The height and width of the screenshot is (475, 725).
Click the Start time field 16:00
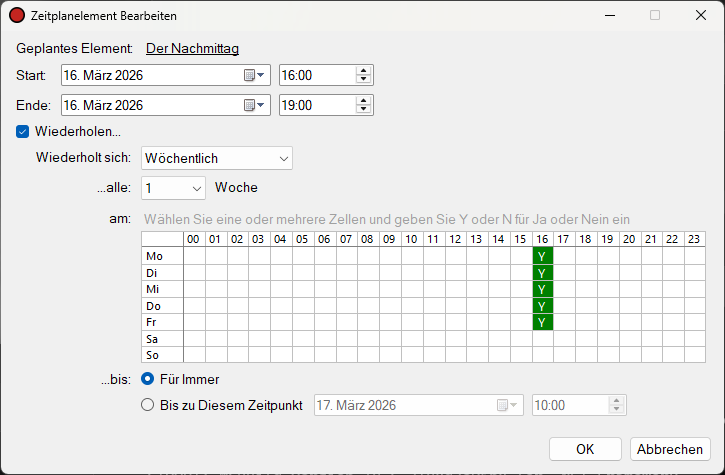pos(326,75)
